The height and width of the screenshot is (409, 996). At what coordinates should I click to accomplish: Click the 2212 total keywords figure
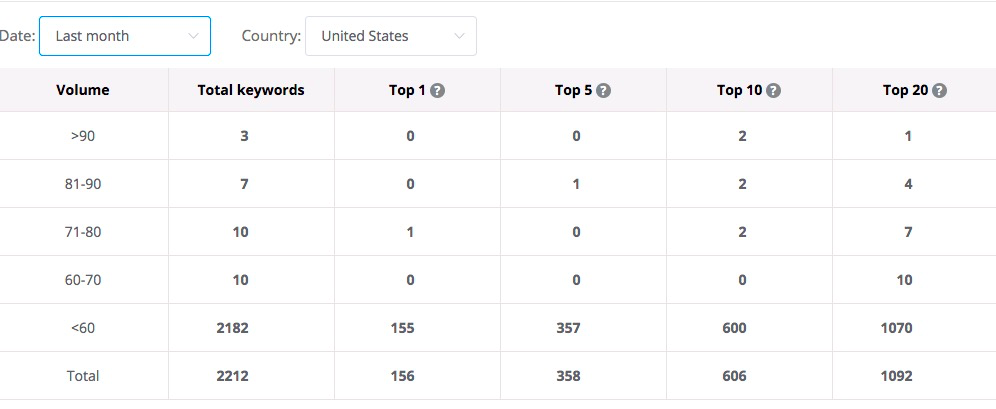point(232,376)
